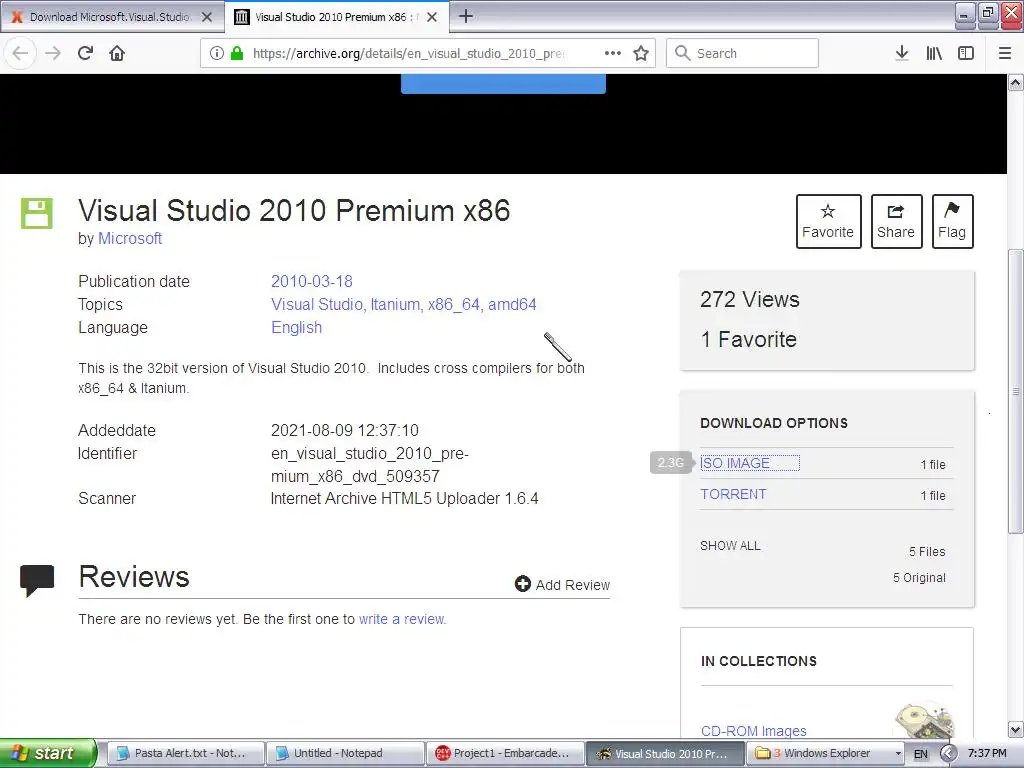Screen dimensions: 1024x768
Task: Go back with the browser Back arrow
Action: pos(20,53)
